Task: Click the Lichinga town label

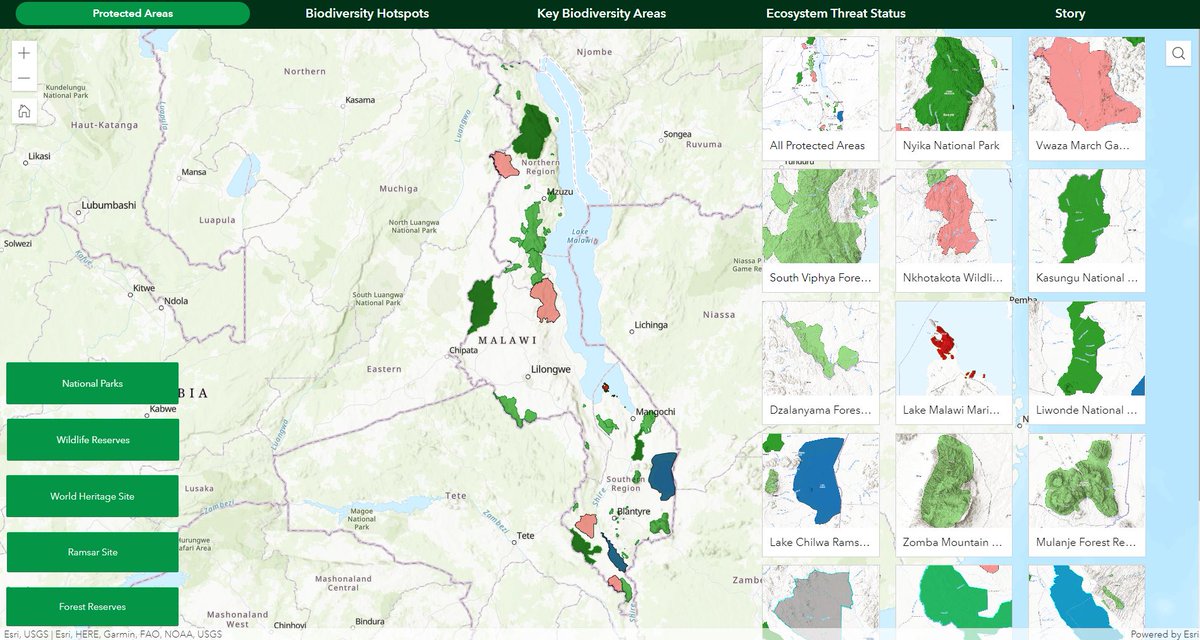Action: click(650, 325)
